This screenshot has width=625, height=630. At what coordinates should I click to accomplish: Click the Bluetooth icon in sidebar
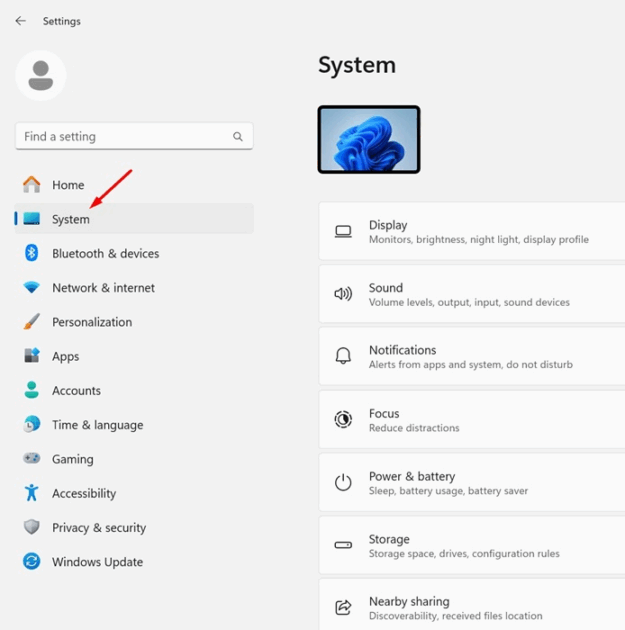[31, 253]
